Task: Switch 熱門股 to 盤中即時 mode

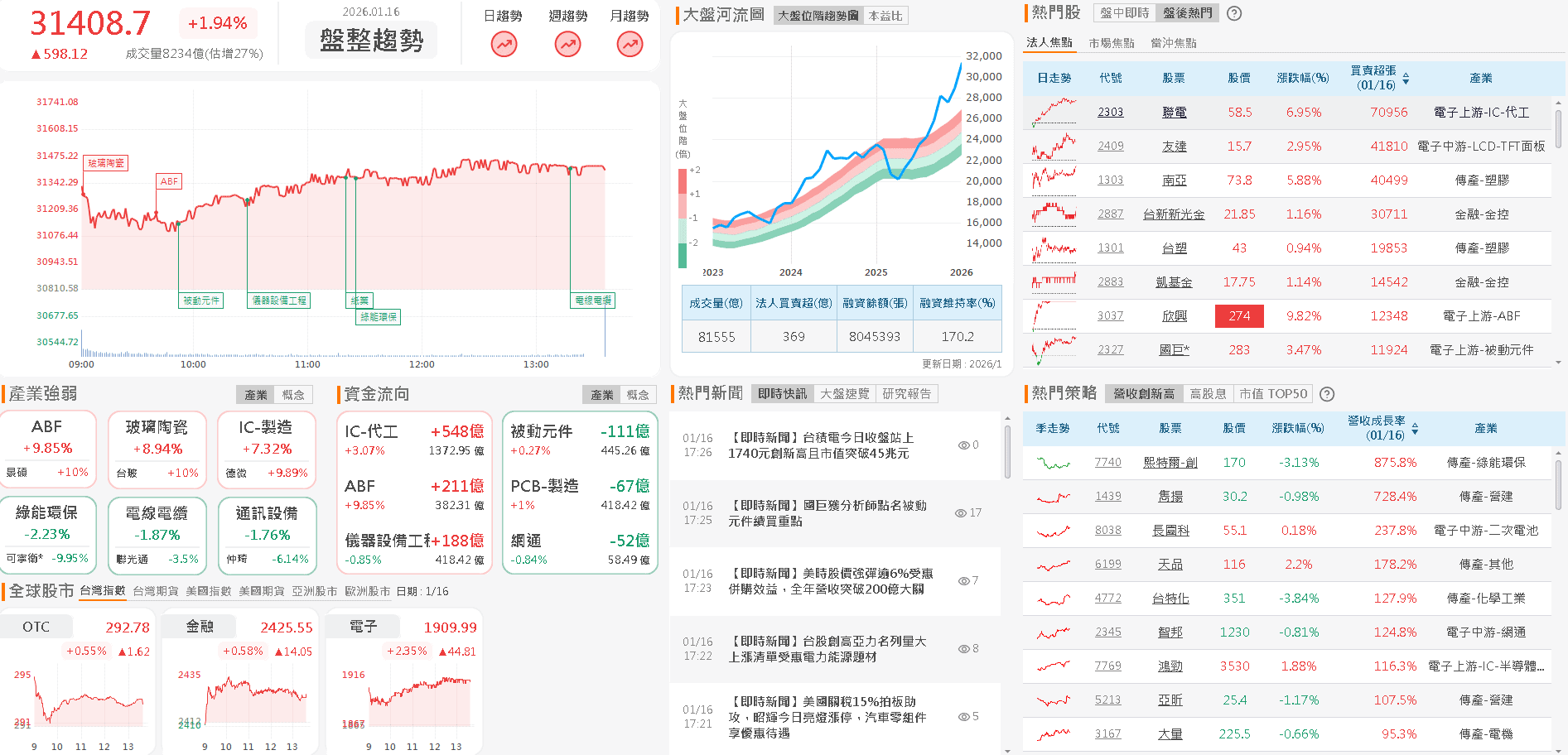Action: (1123, 13)
